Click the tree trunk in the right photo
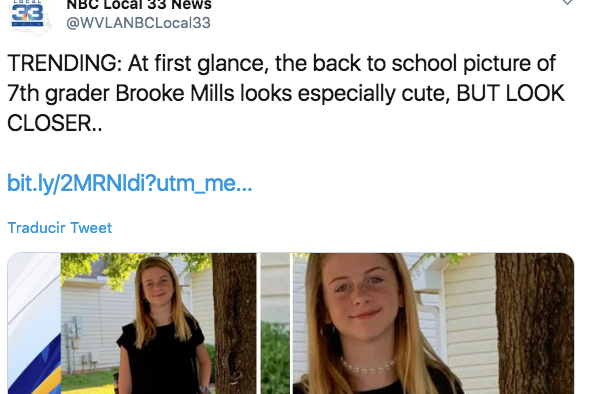Viewport: 589px width, 394px height. pos(534,323)
